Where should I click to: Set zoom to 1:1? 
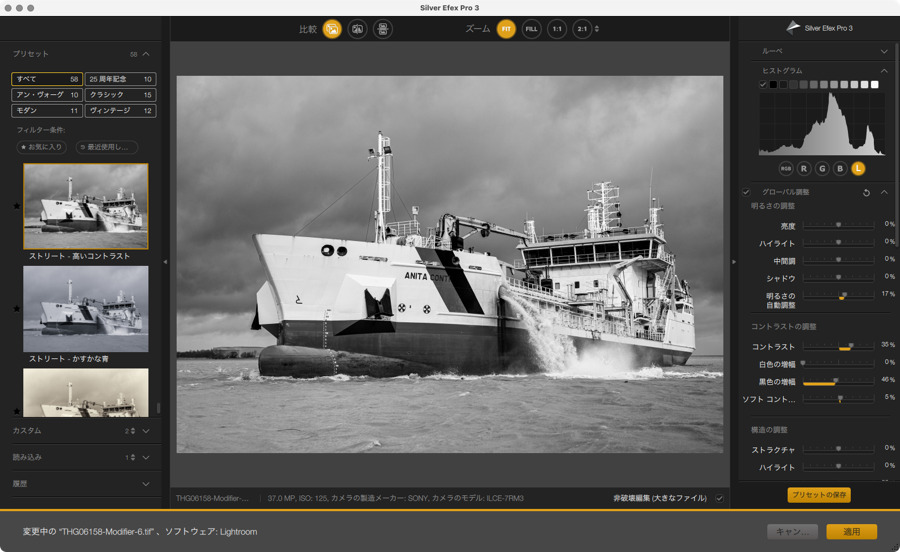[x=557, y=29]
